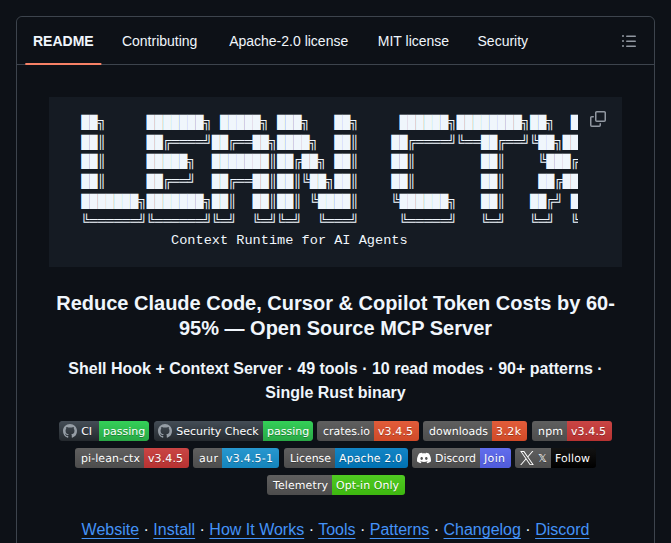
Task: Open the npm v3.4.5 badge
Action: click(x=572, y=431)
